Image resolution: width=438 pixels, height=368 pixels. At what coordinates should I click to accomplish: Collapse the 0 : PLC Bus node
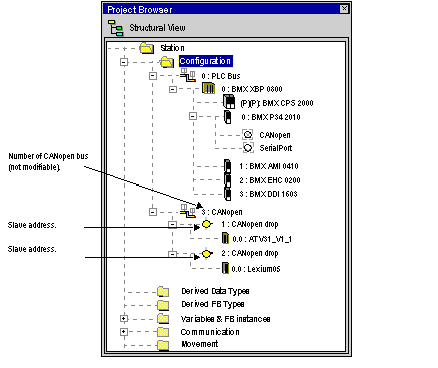point(153,76)
